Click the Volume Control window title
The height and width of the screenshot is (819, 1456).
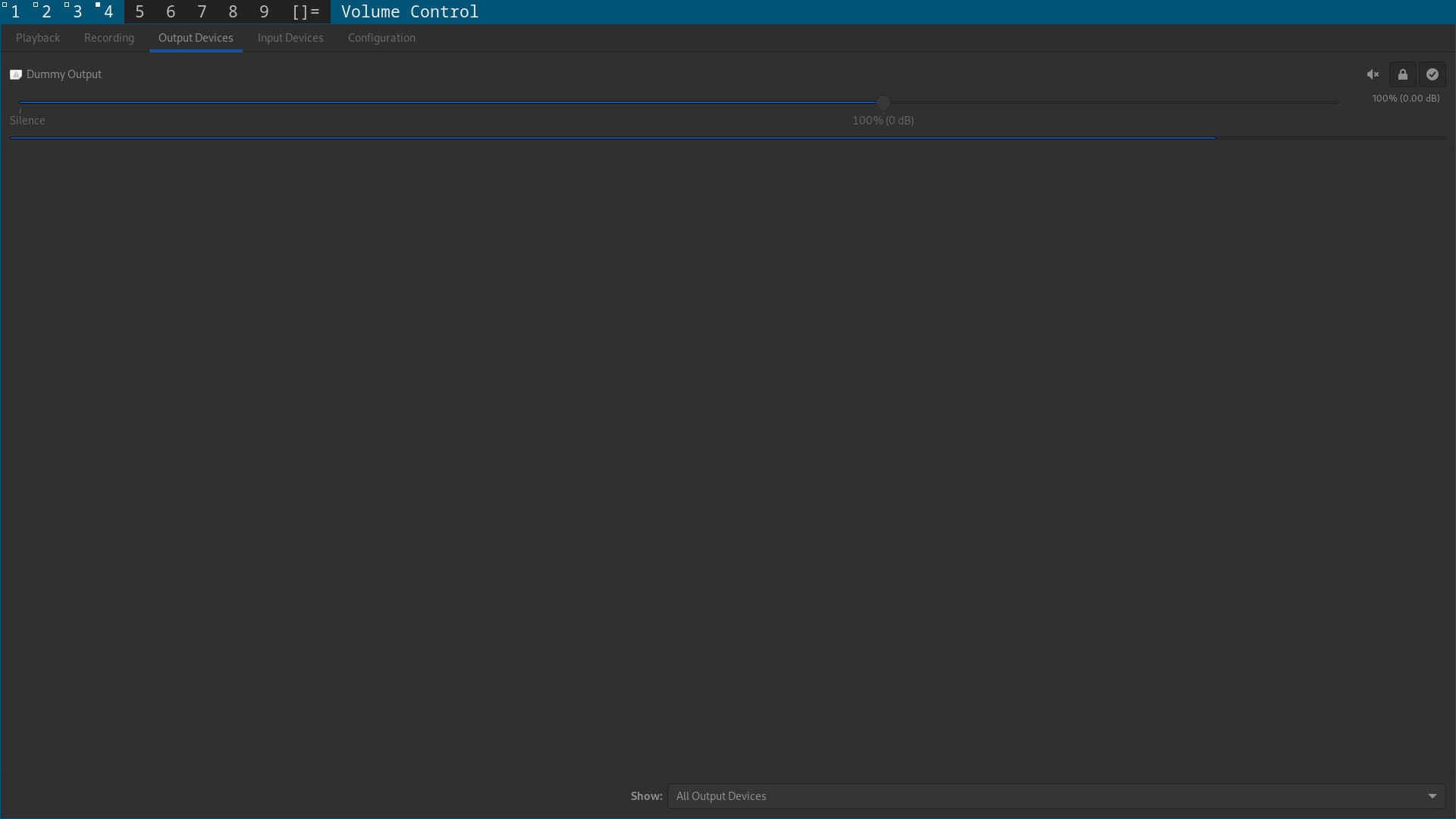coord(409,12)
